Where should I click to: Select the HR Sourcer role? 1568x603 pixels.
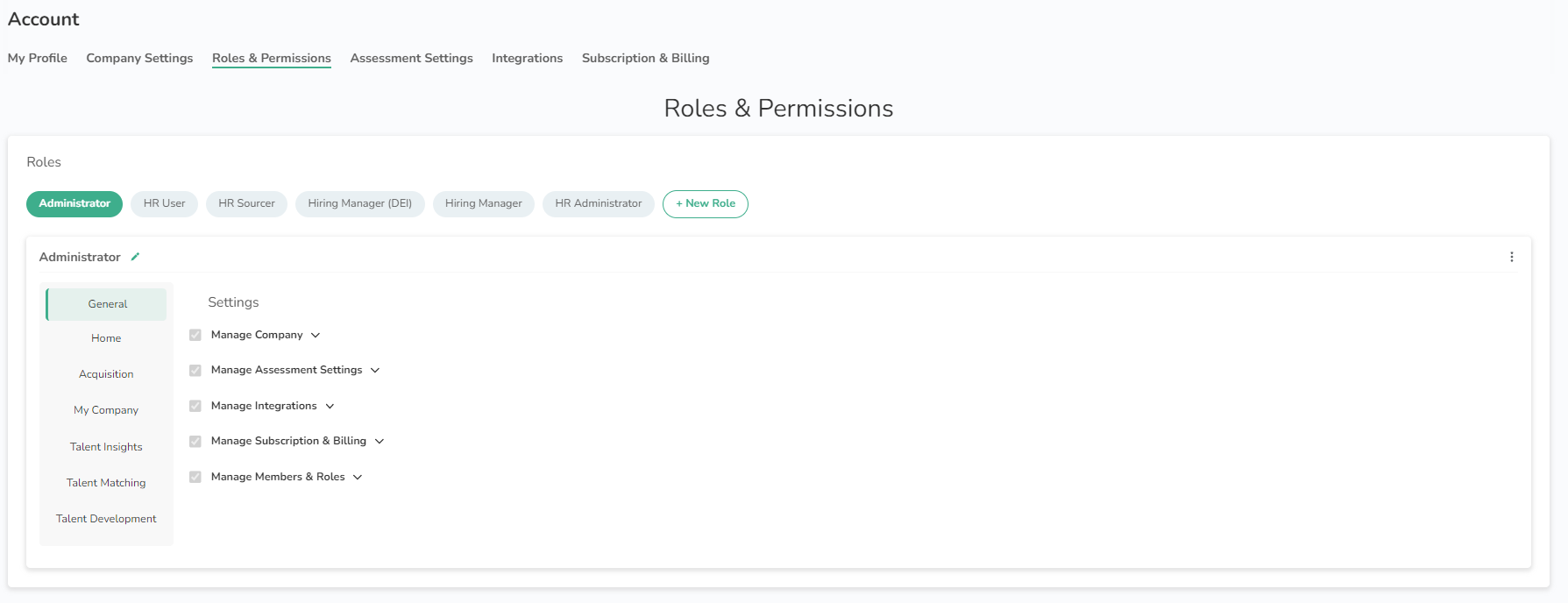[246, 203]
